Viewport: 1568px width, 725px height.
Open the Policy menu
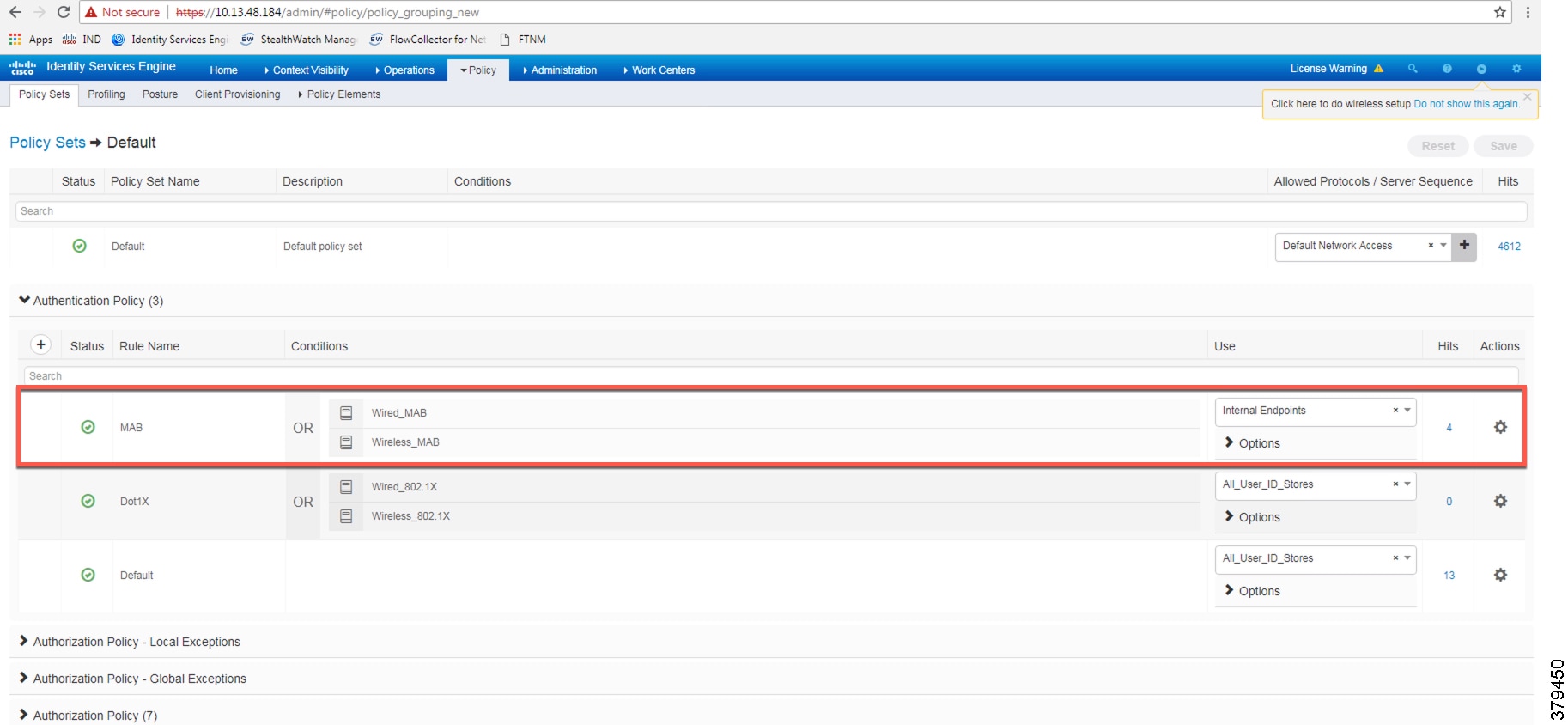(x=478, y=70)
